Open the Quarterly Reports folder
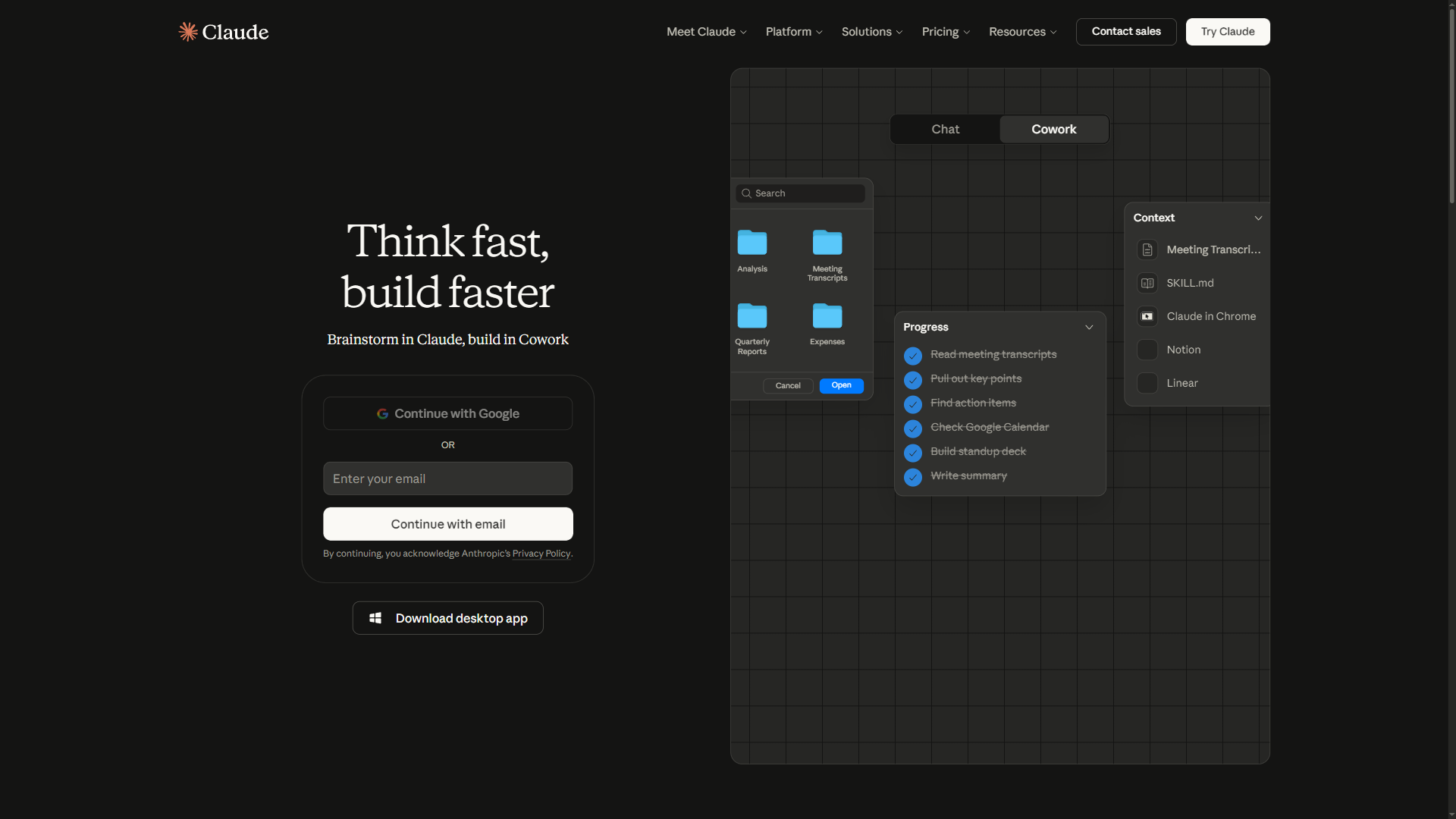 click(x=752, y=328)
